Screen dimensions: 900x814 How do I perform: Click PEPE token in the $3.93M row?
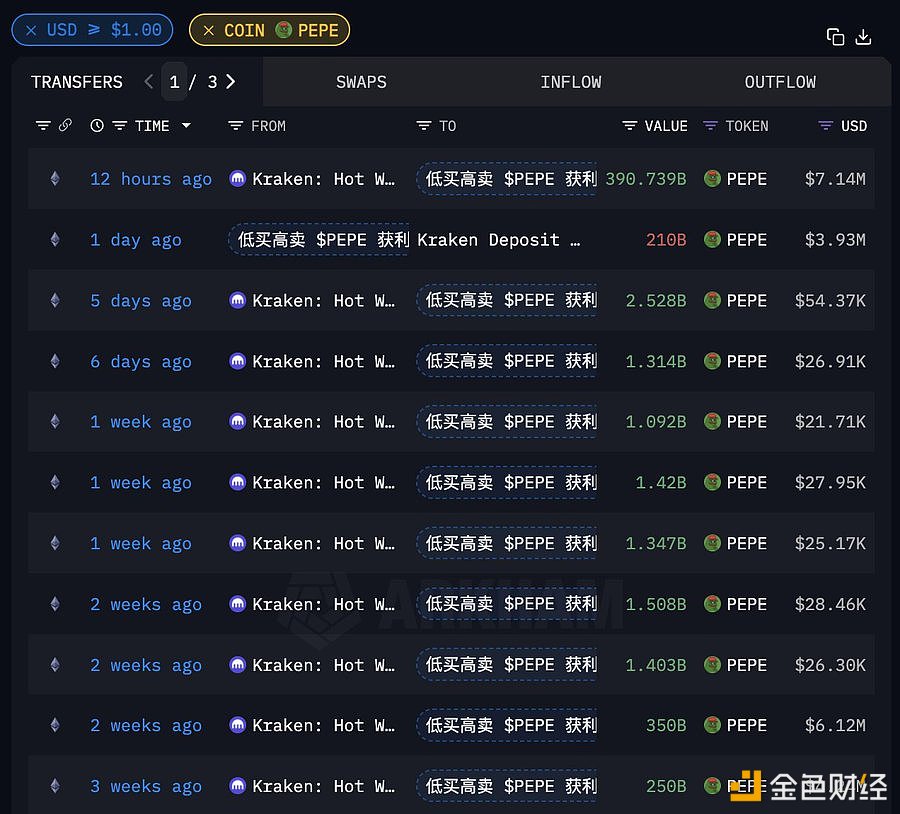(x=747, y=240)
